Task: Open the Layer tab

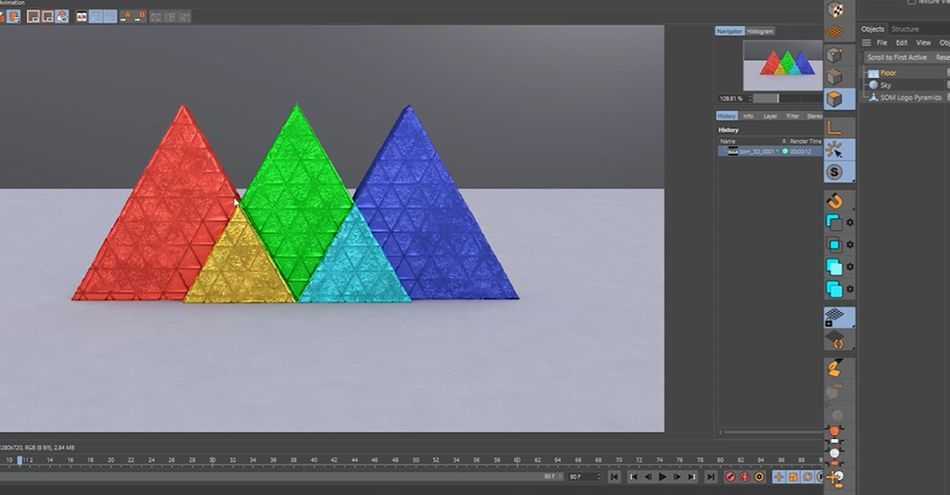Action: (770, 116)
